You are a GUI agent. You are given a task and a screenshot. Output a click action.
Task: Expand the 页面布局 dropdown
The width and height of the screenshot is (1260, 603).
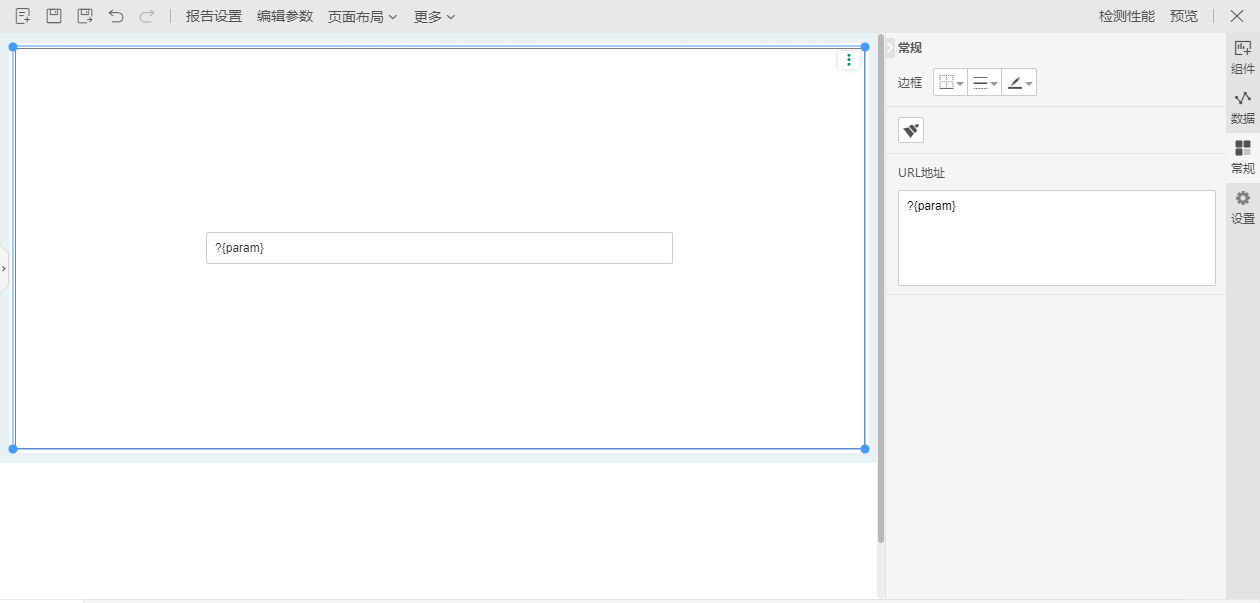(362, 16)
